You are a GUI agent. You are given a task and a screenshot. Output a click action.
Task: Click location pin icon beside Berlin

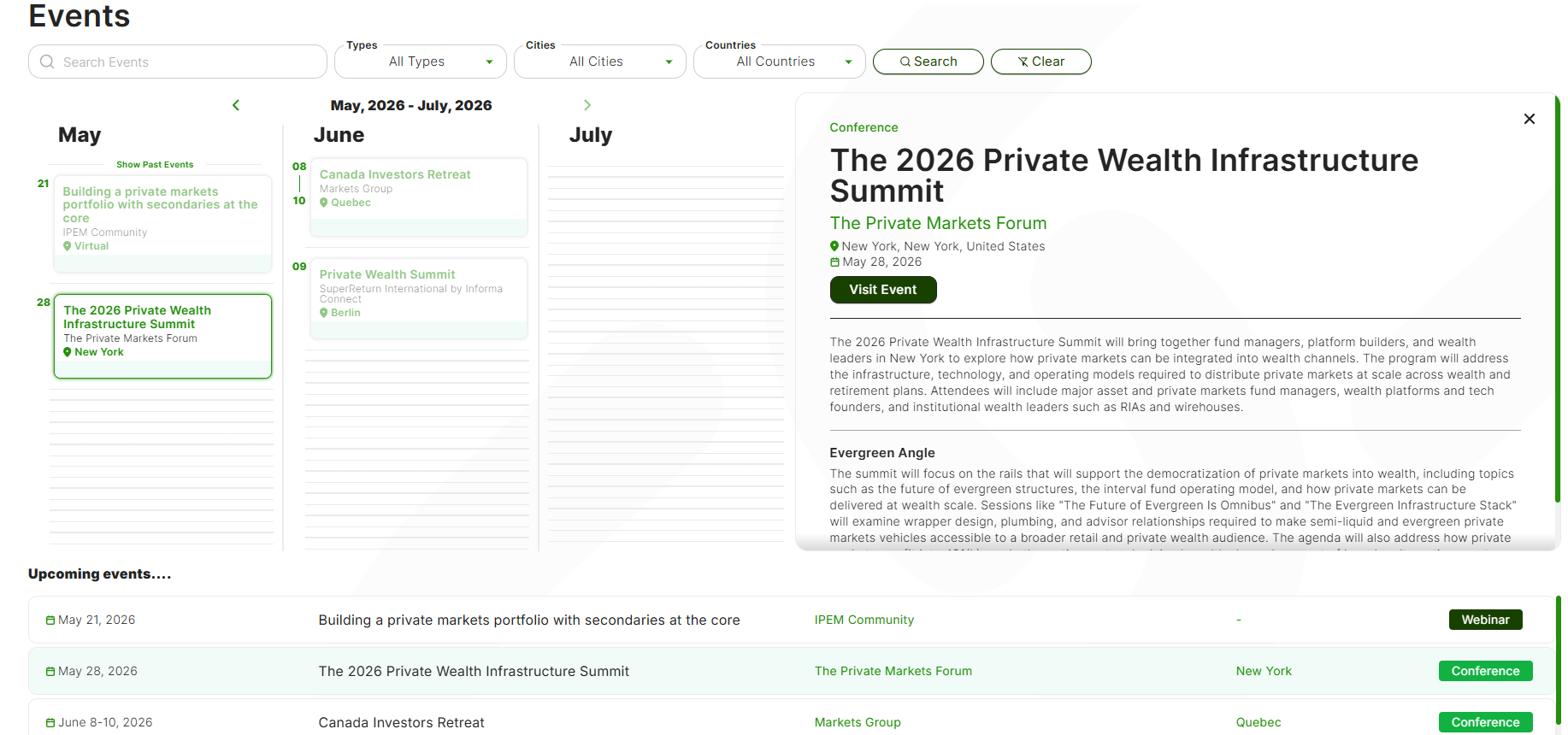[324, 313]
